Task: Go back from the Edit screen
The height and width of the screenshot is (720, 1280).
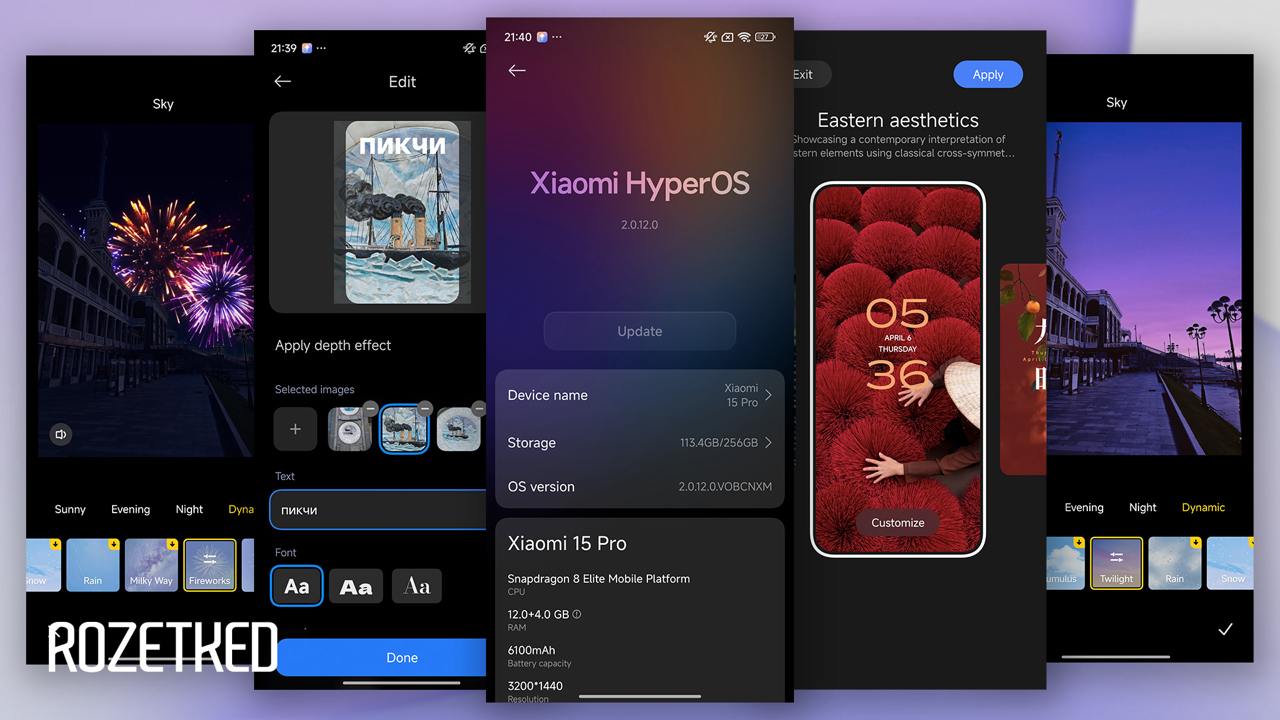Action: [283, 82]
